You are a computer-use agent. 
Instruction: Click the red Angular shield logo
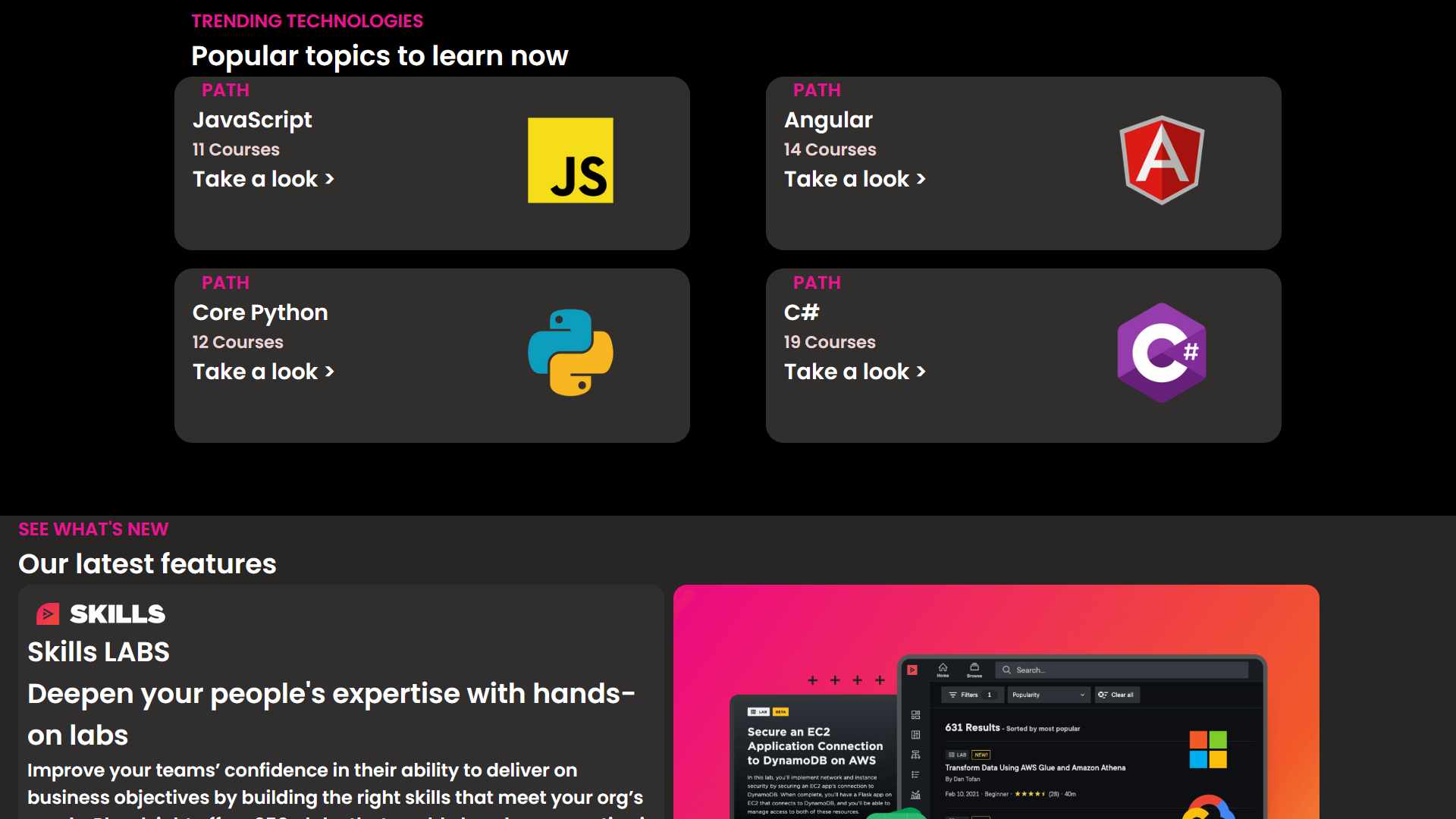1162,160
